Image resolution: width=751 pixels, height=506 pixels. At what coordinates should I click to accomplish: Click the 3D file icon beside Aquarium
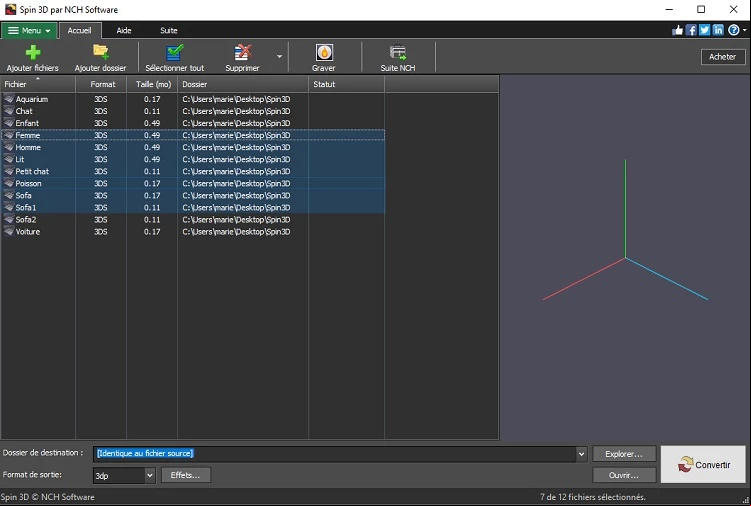tap(9, 99)
